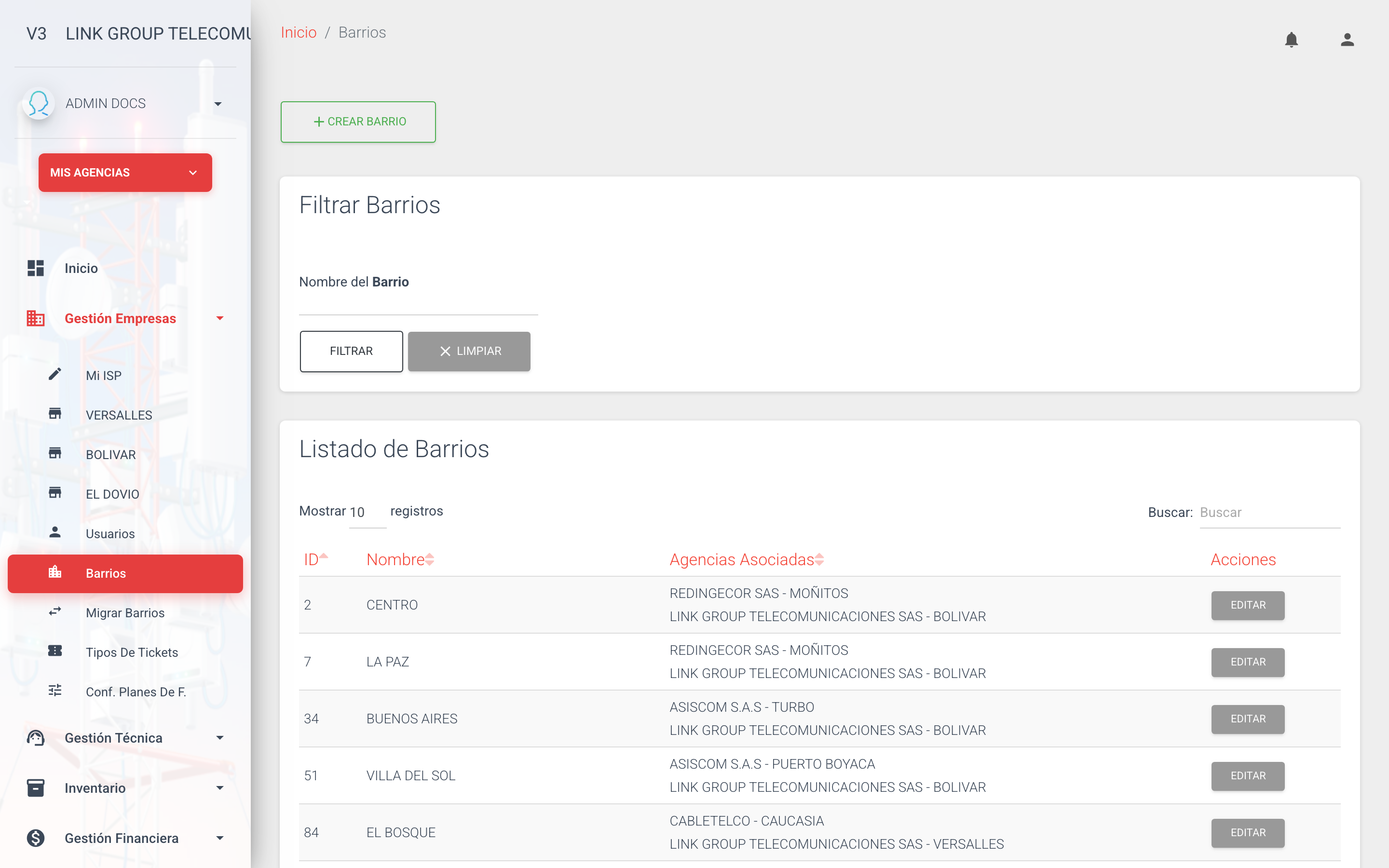Expand the Inventario menu arrow
This screenshot has height=868, width=1389.
click(219, 787)
